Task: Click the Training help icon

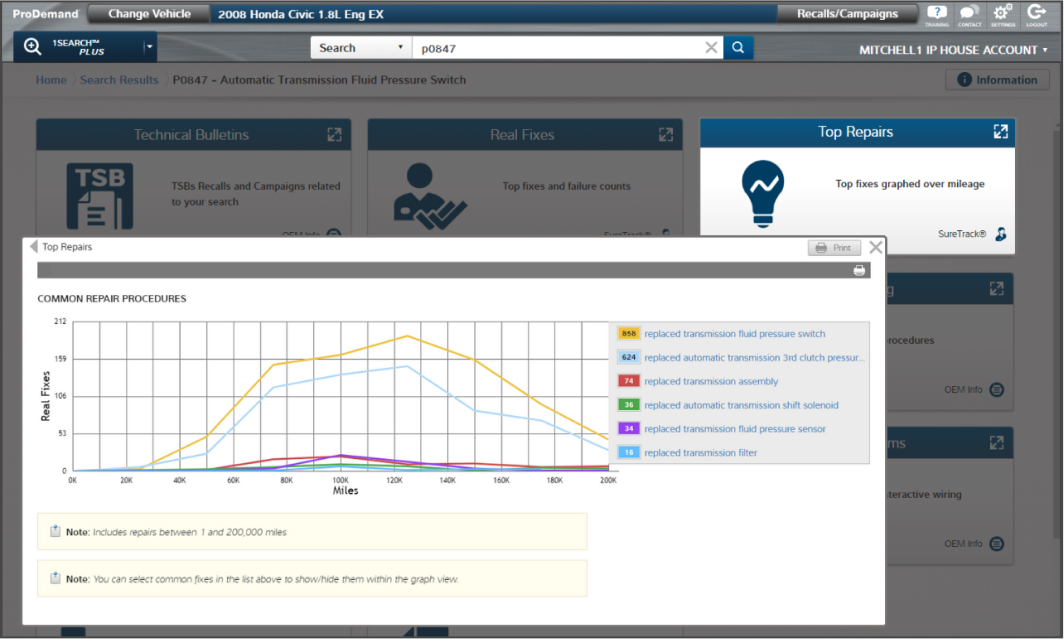Action: point(937,14)
